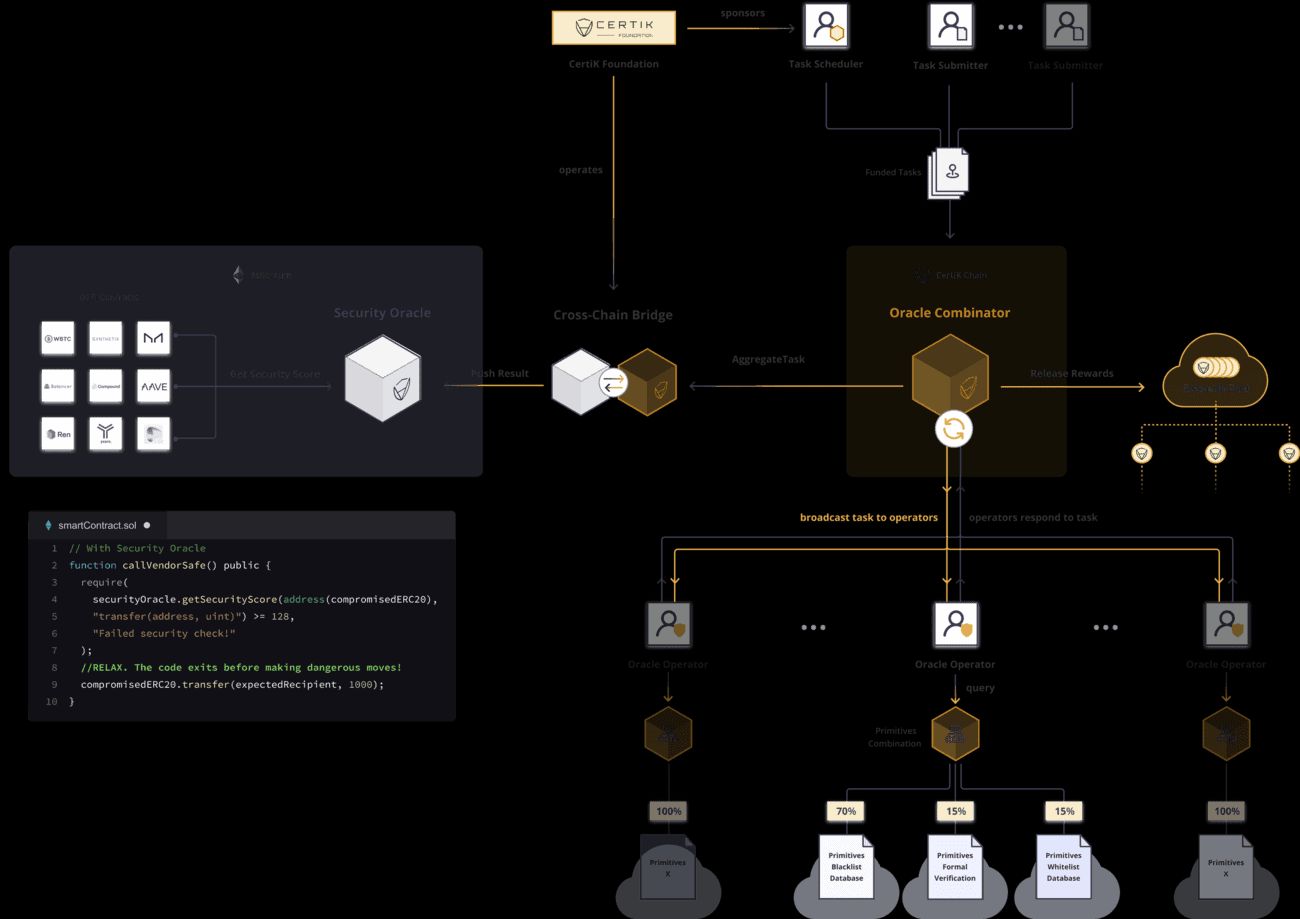Click code line '// With Security Oracle'
The width and height of the screenshot is (1300, 919).
click(x=137, y=548)
